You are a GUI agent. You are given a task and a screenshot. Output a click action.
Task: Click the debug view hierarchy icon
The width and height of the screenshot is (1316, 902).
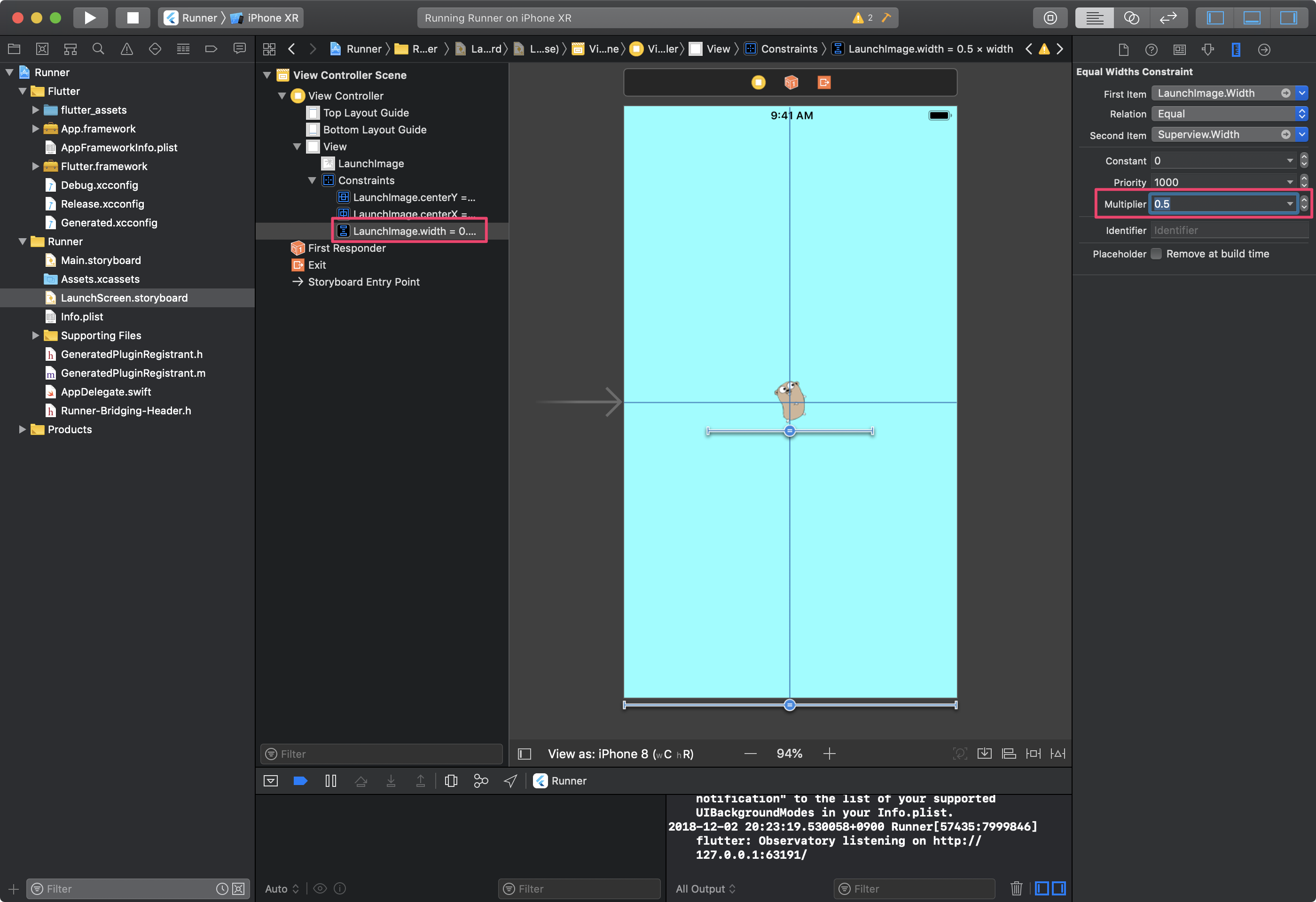pos(451,781)
